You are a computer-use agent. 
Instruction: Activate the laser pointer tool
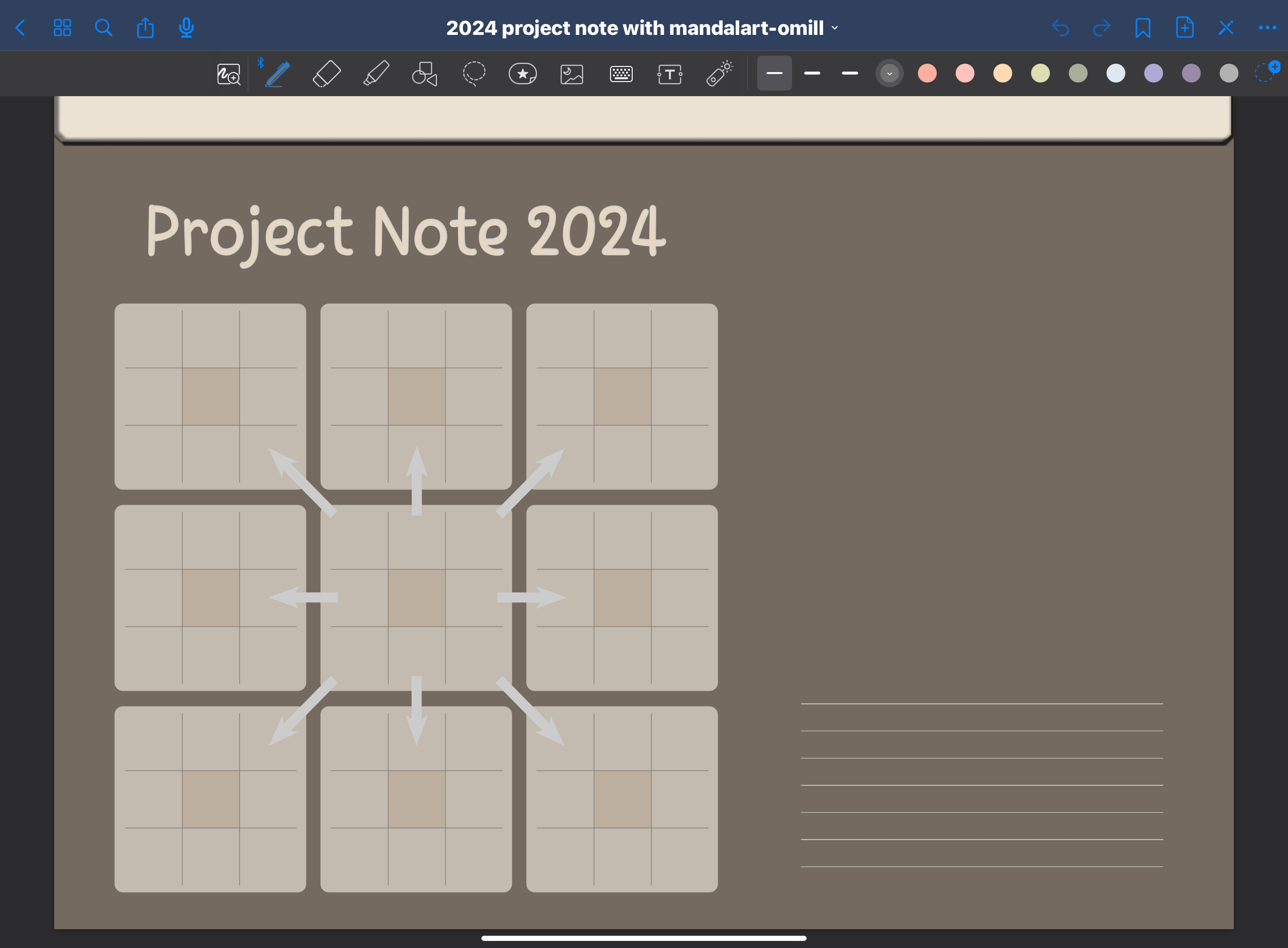(x=719, y=74)
